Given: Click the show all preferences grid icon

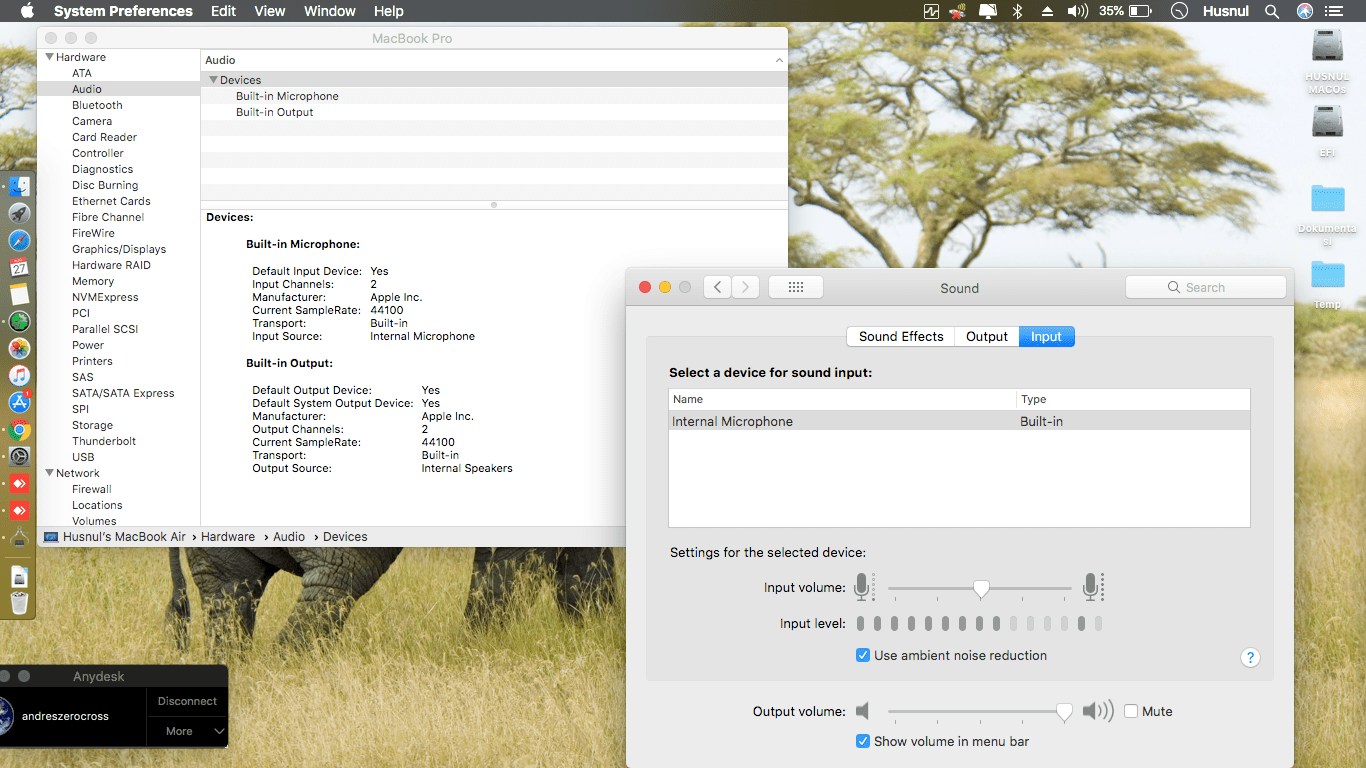Looking at the screenshot, I should tap(796, 287).
